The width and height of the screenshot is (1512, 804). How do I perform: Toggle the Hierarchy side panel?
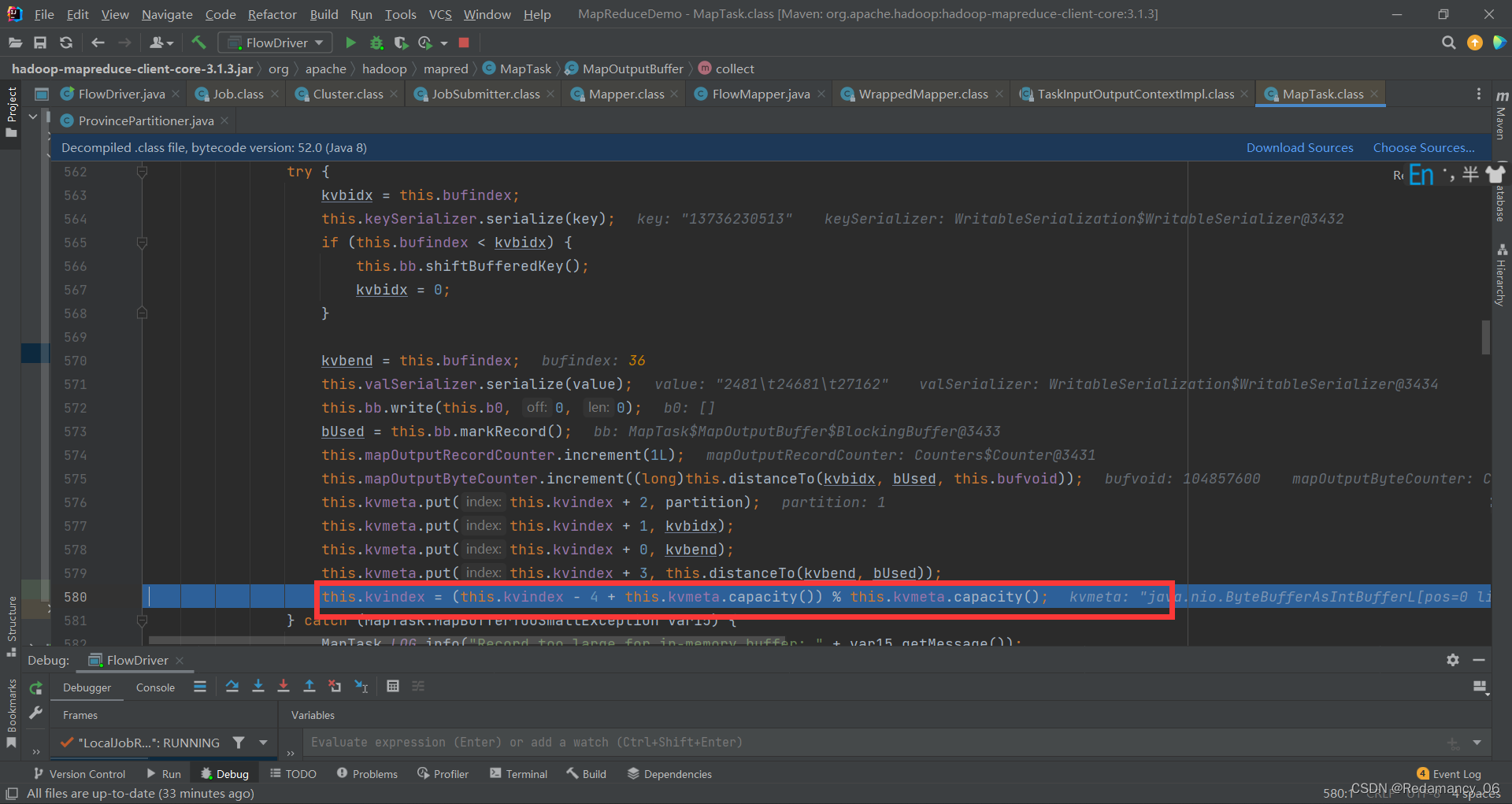1501,274
